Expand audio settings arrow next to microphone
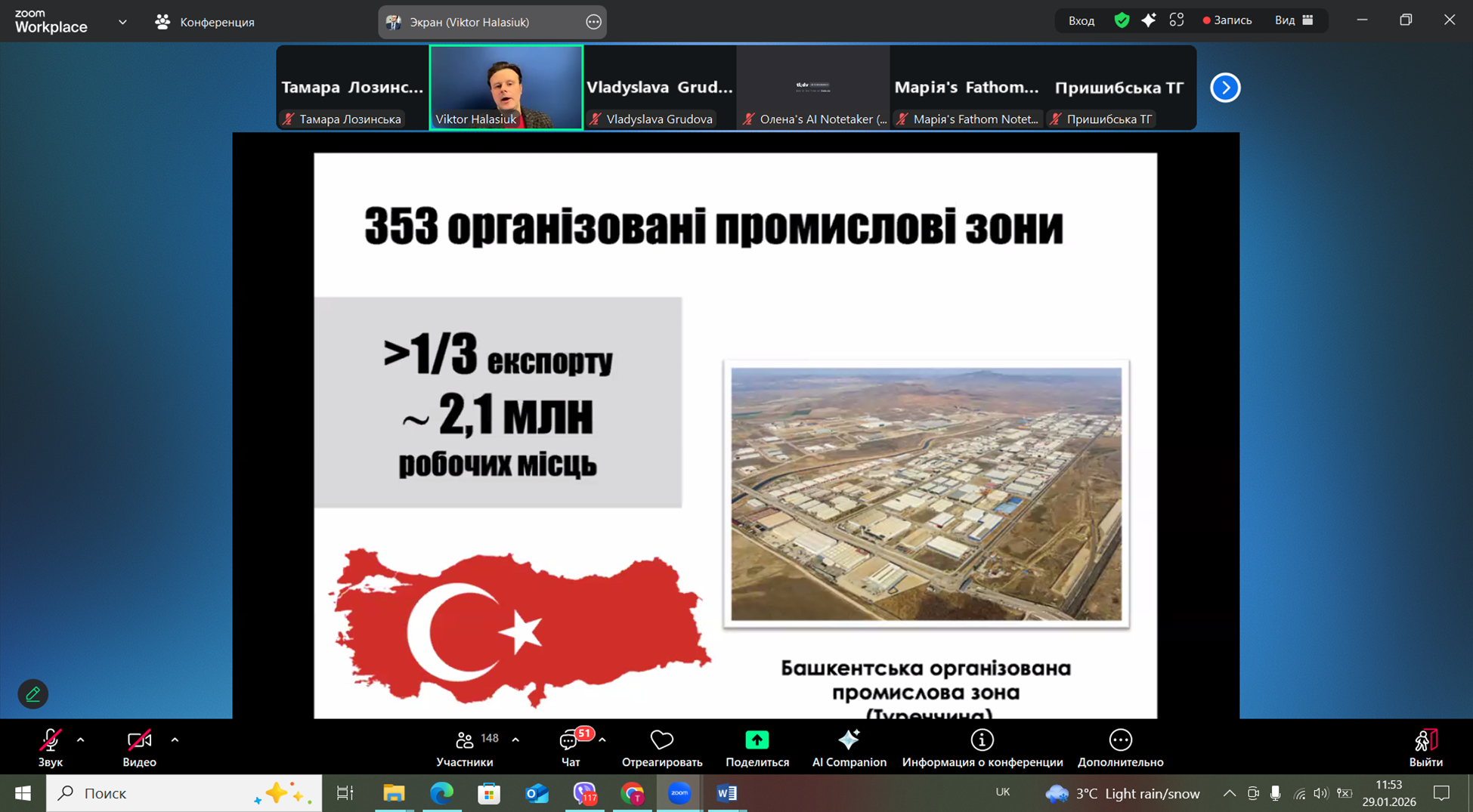 click(81, 740)
